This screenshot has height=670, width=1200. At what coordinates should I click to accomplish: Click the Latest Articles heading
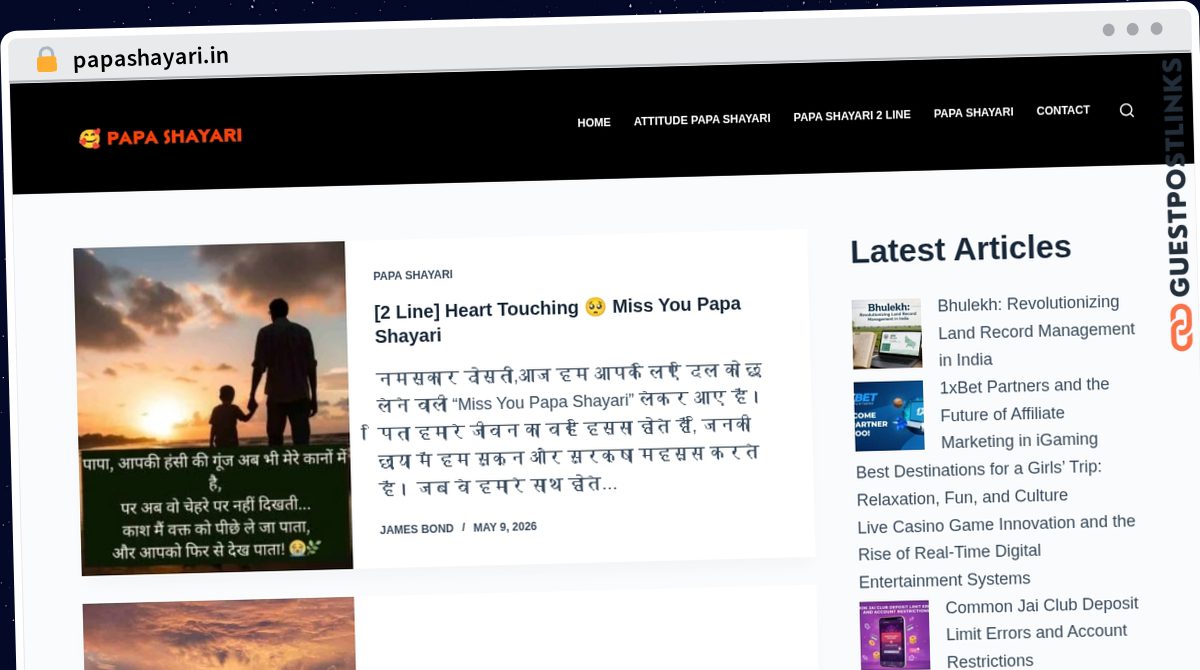[961, 248]
